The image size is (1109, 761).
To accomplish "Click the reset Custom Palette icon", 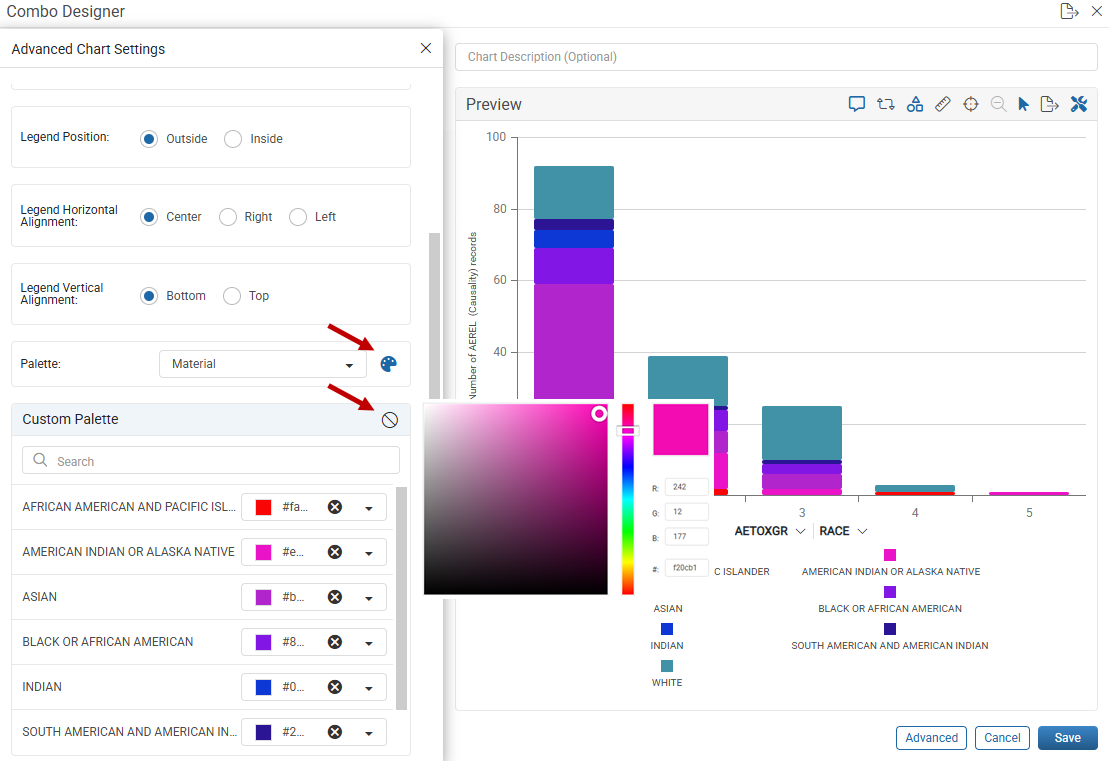I will click(390, 420).
